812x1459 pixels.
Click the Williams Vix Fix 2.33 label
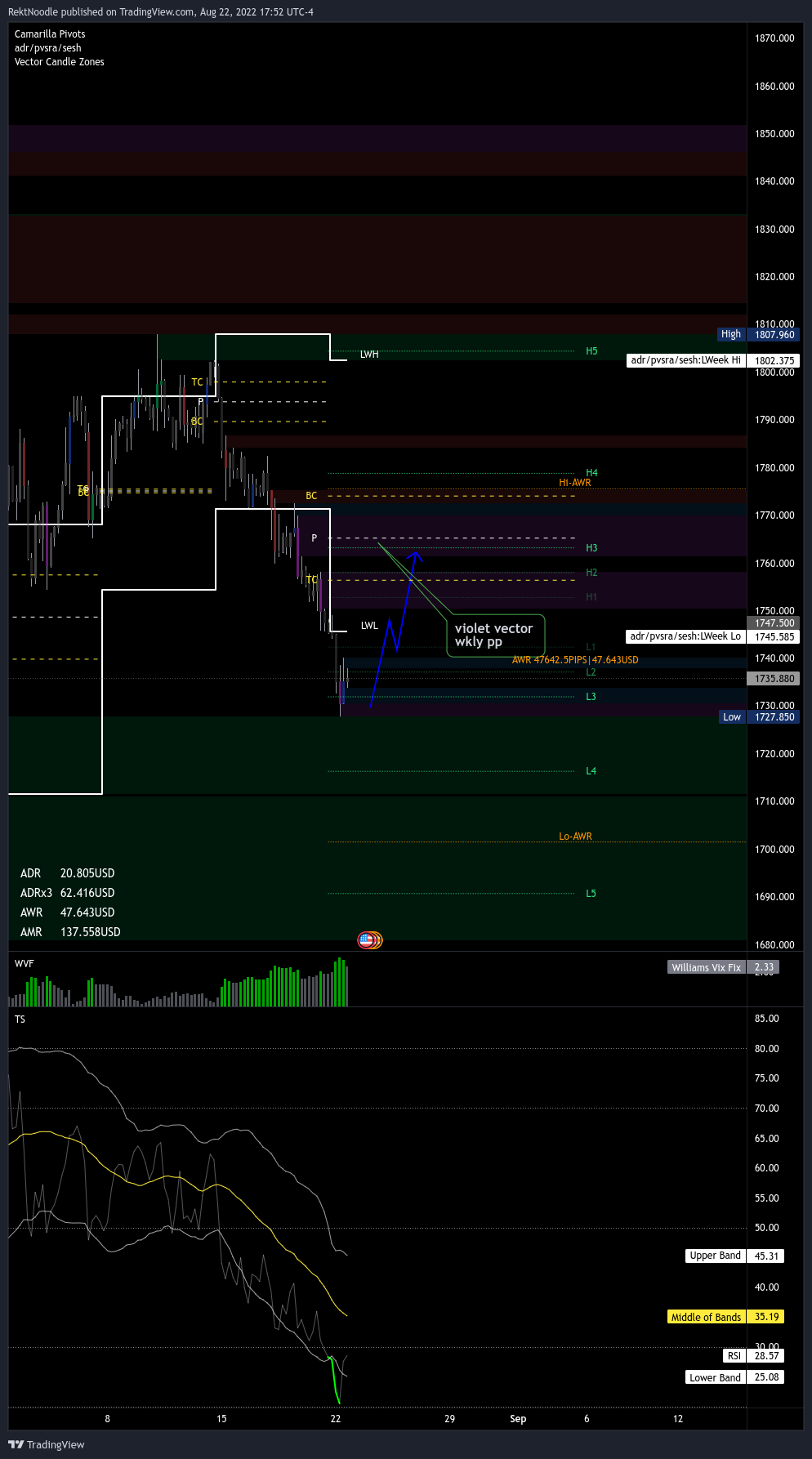pyautogui.click(x=723, y=967)
